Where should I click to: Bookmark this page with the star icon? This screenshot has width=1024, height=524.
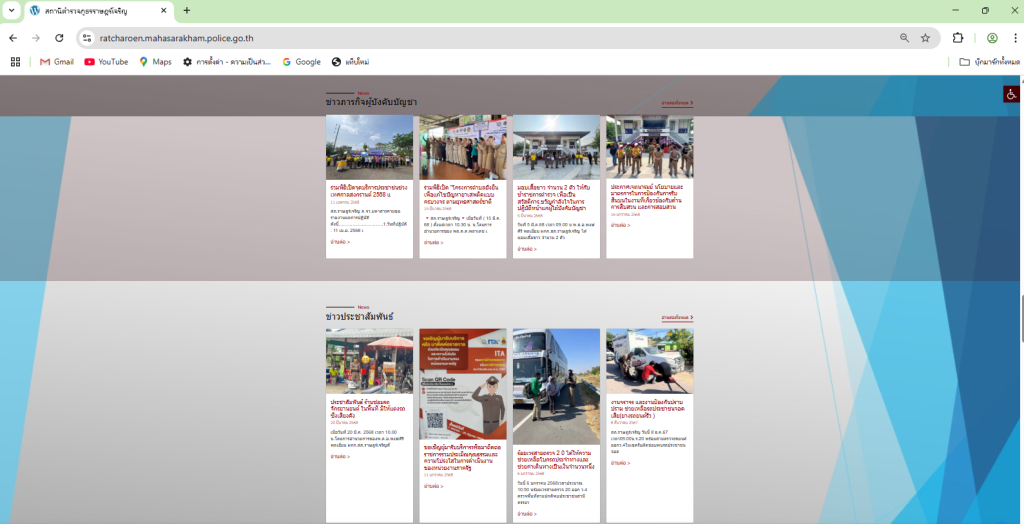click(x=925, y=38)
